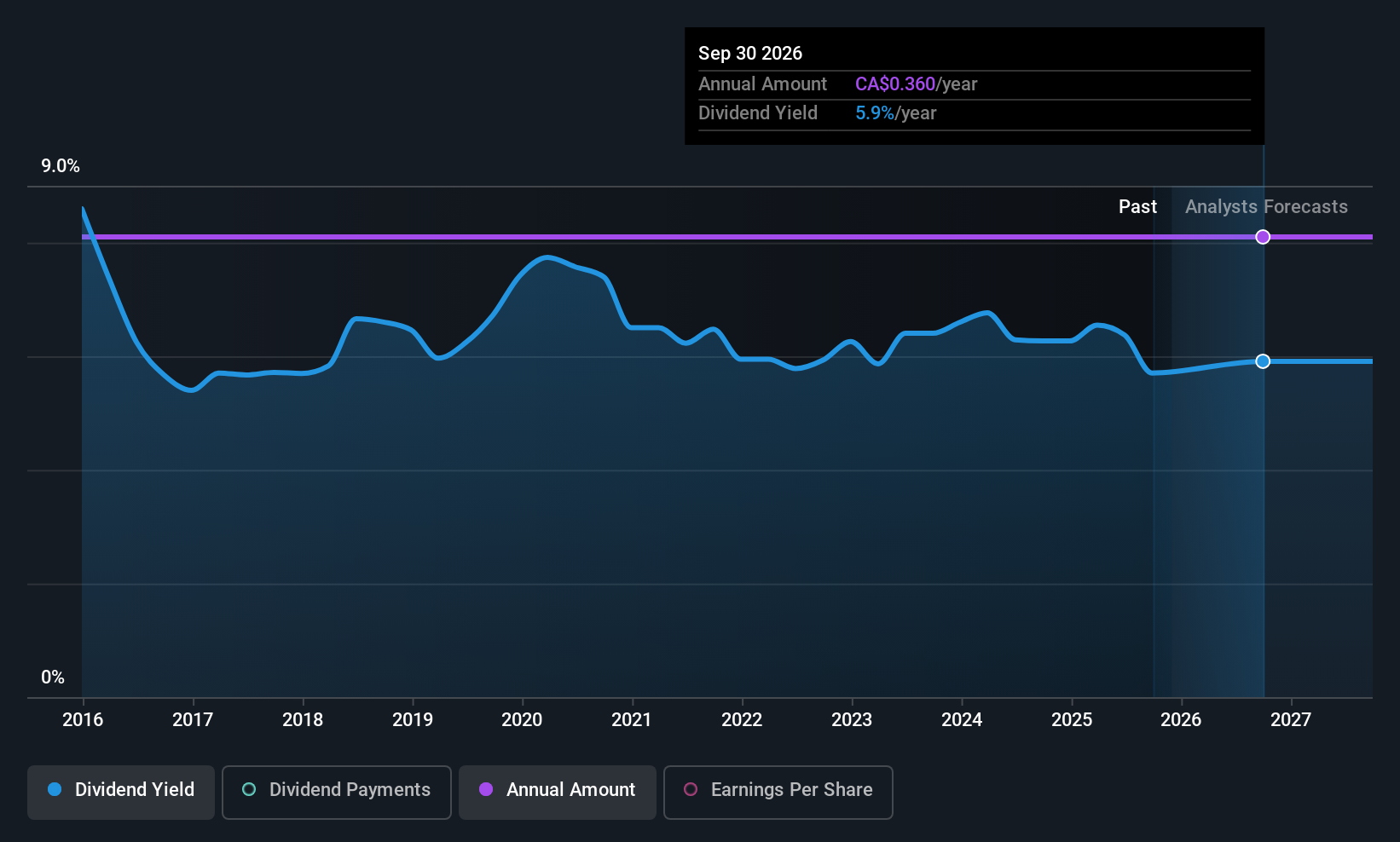The width and height of the screenshot is (1400, 842).
Task: Click the blue Dividend Yield legend dot
Action: 55,789
